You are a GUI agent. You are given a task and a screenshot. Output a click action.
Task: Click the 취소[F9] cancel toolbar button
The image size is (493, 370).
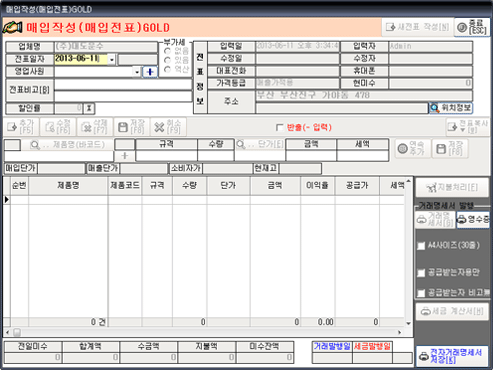(168, 127)
